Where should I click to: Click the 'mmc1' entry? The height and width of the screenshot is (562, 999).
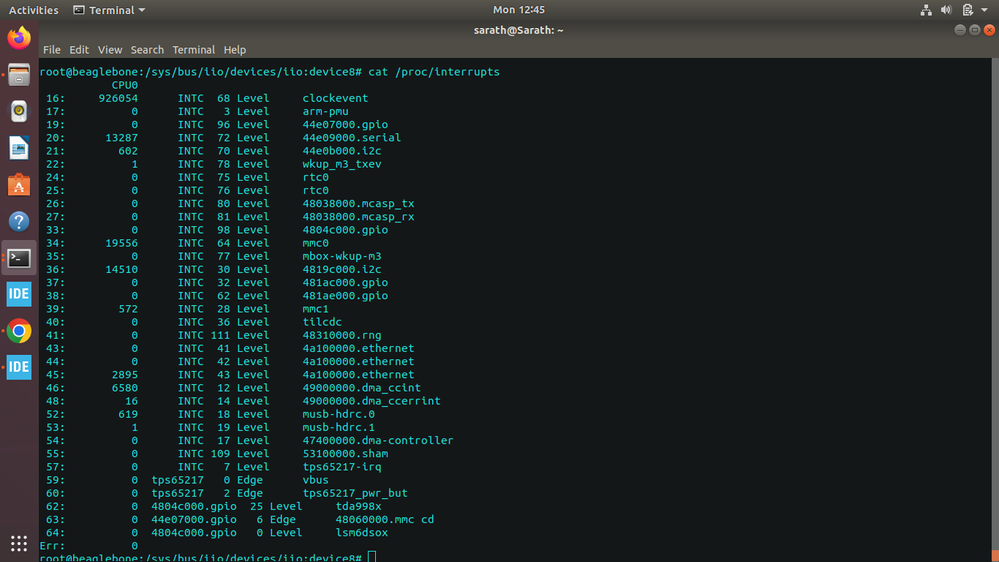[x=315, y=309]
